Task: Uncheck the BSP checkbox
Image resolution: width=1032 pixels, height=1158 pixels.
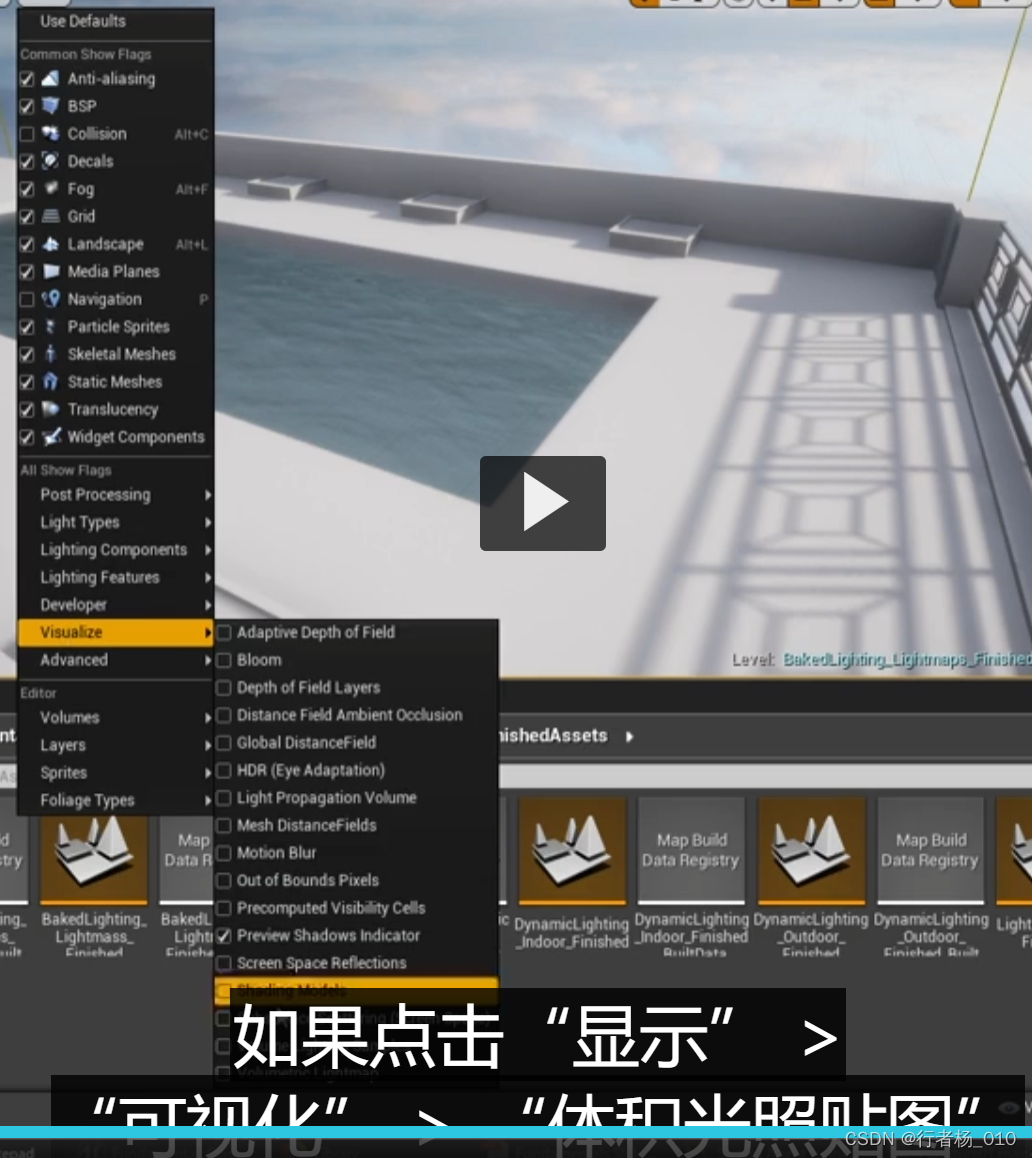Action: coord(27,106)
